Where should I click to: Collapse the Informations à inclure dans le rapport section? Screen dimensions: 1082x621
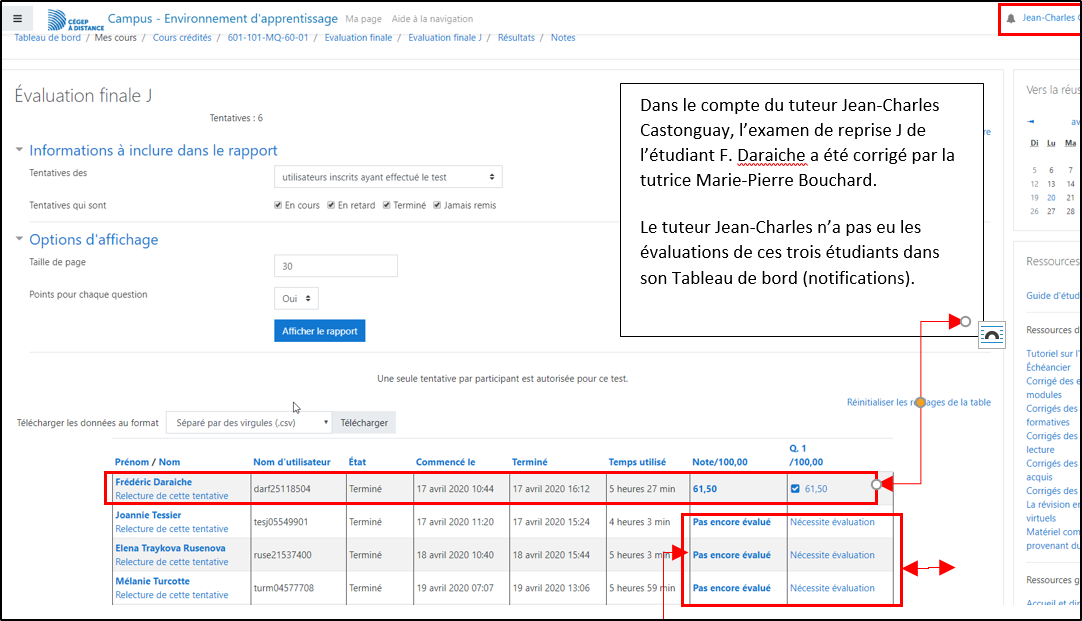click(20, 150)
